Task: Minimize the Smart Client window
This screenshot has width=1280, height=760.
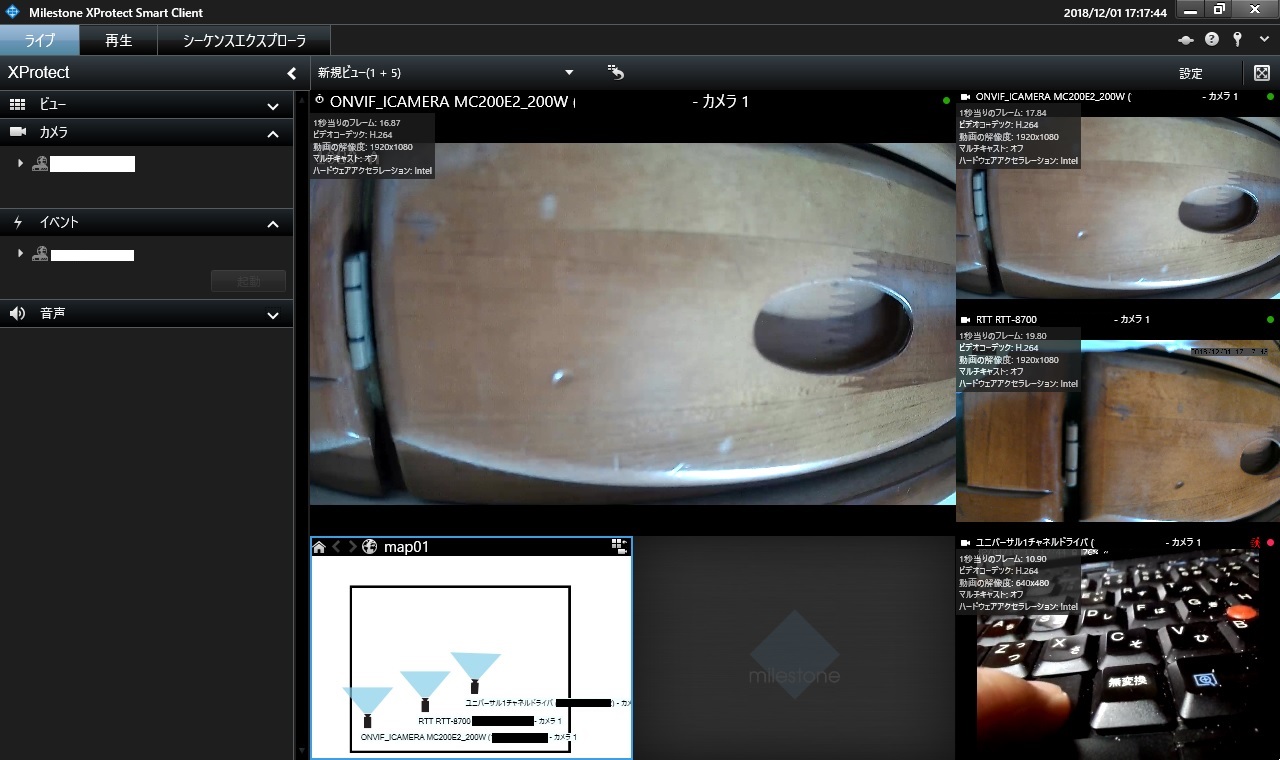Action: (x=1190, y=9)
